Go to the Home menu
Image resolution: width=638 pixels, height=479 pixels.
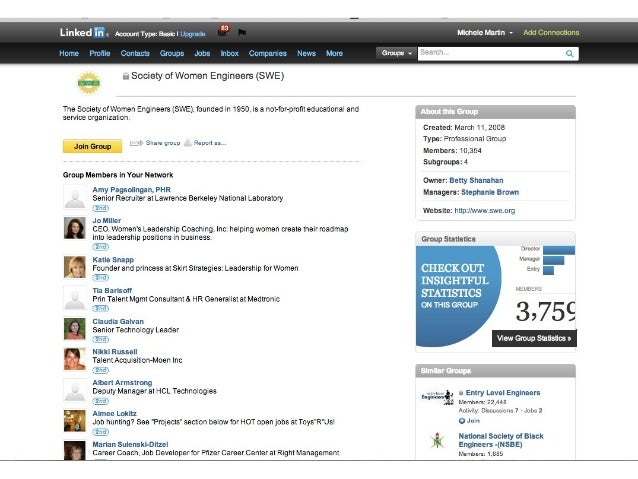69,53
